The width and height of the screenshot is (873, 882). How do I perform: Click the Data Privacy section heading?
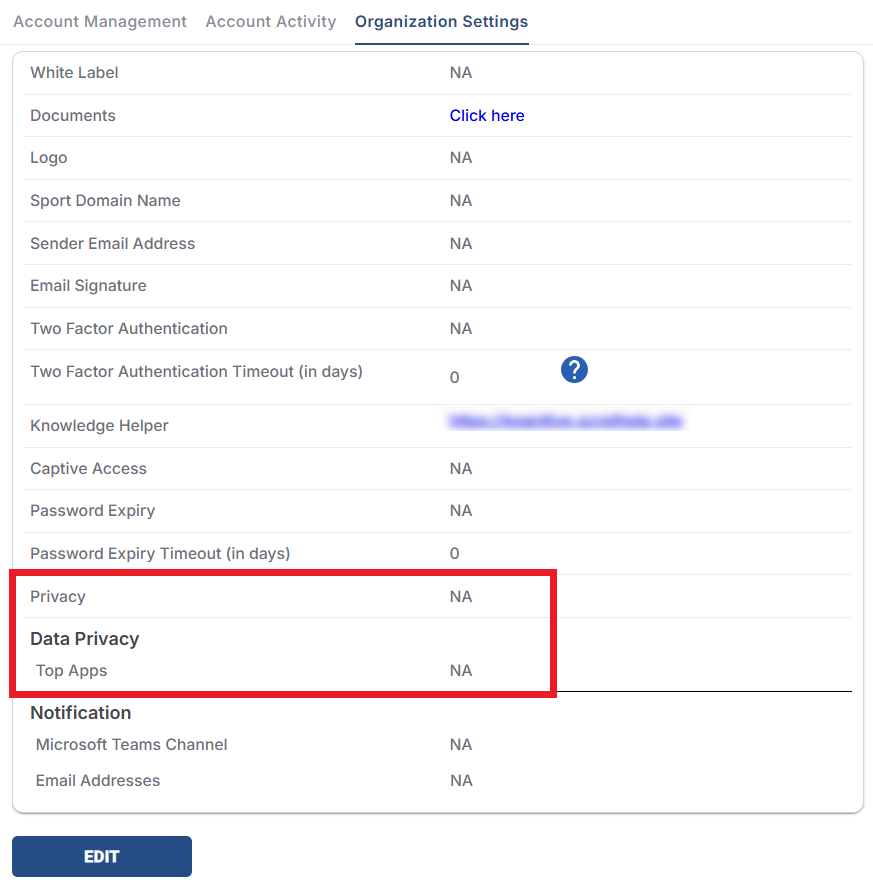(x=85, y=638)
